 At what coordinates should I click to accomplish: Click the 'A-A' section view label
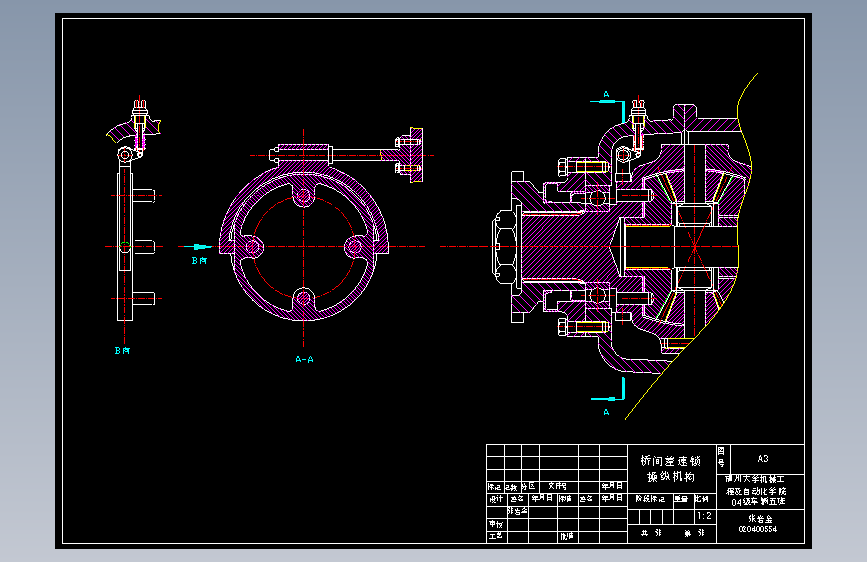pyautogui.click(x=304, y=359)
